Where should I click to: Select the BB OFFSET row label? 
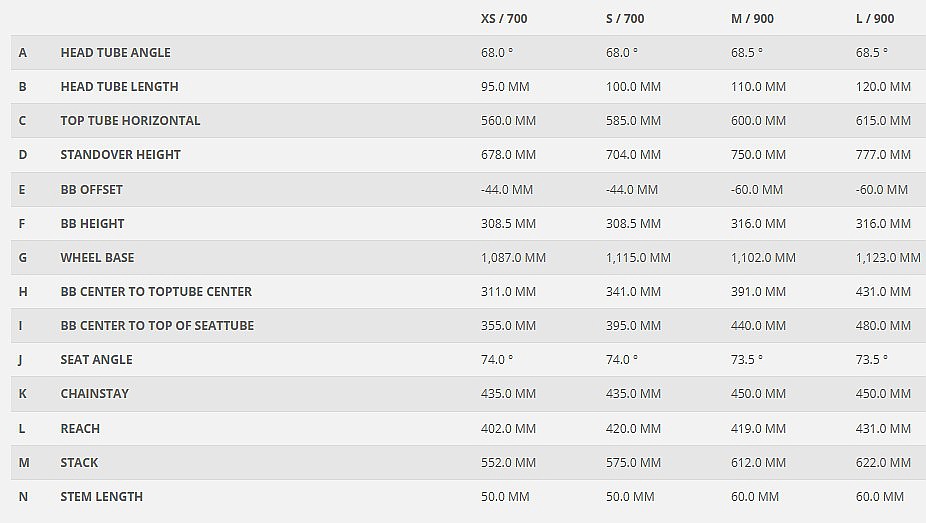91,189
